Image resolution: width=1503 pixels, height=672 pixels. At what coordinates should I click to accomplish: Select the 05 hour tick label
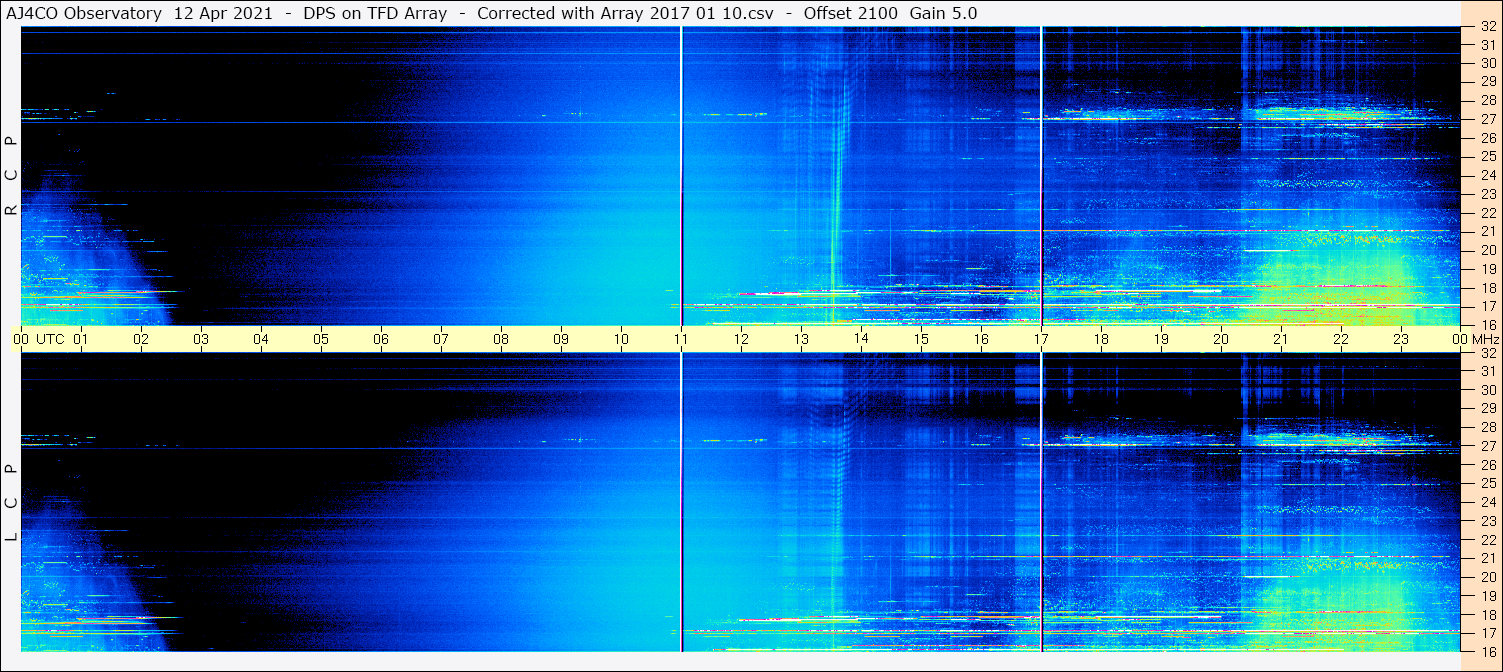point(321,339)
